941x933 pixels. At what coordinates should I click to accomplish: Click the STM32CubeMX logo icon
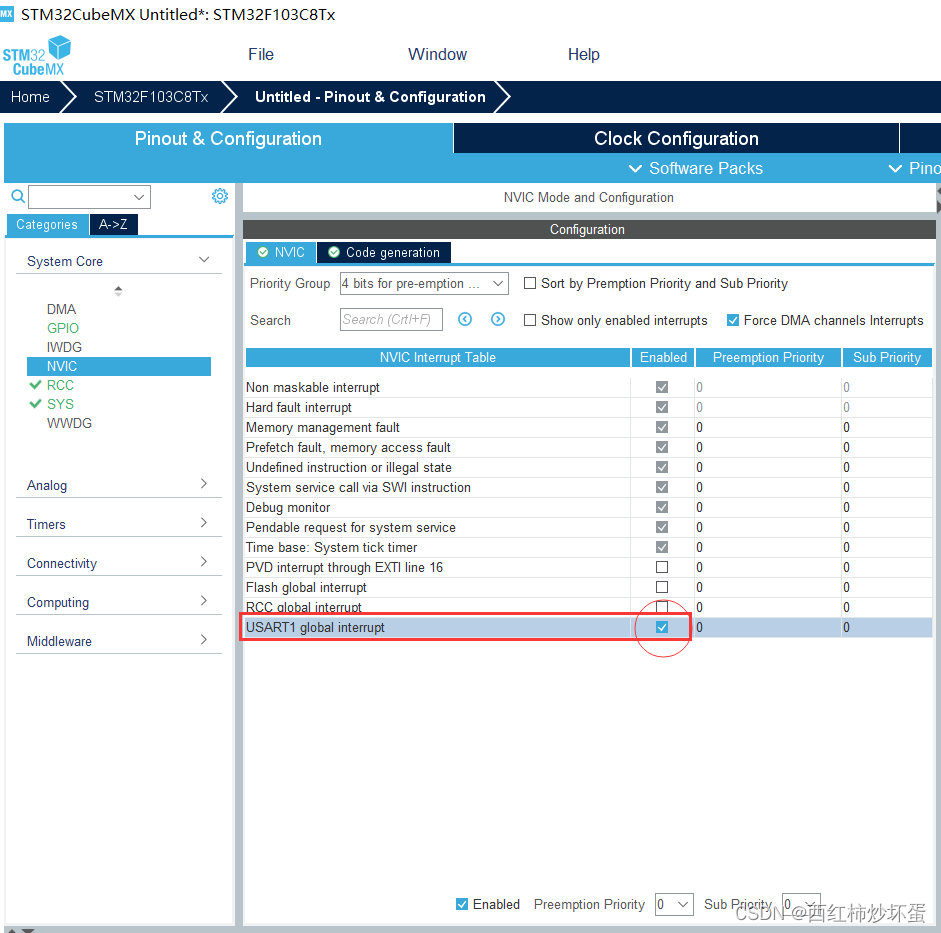click(x=37, y=56)
